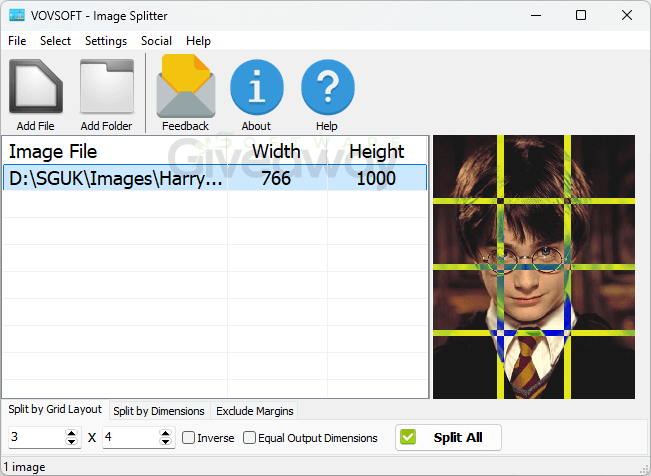Click the Add Folder icon
The width and height of the screenshot is (651, 476).
[107, 86]
